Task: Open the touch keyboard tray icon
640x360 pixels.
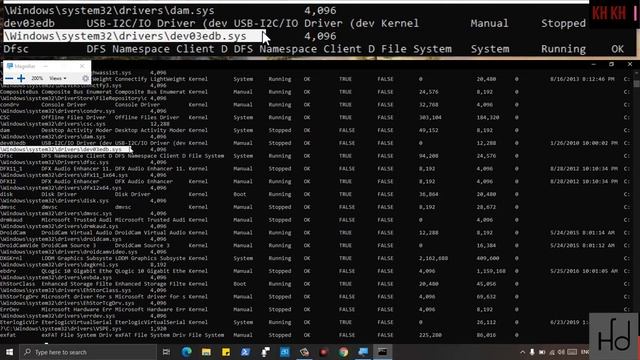Action: point(572,352)
